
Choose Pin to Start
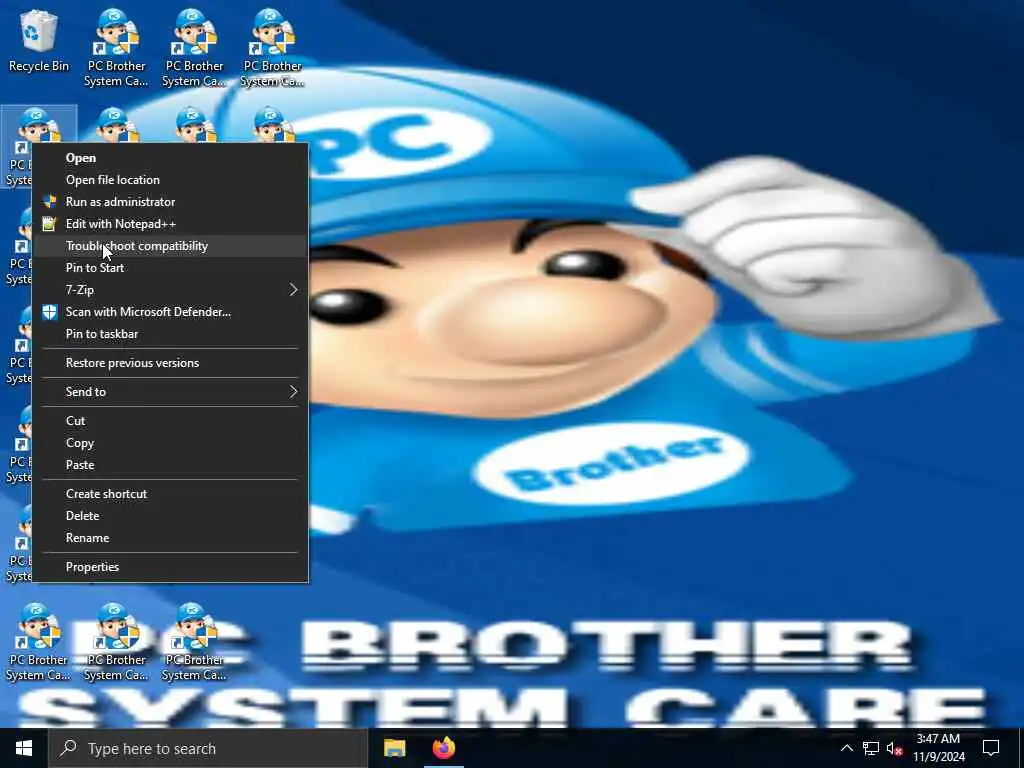pyautogui.click(x=170, y=268)
